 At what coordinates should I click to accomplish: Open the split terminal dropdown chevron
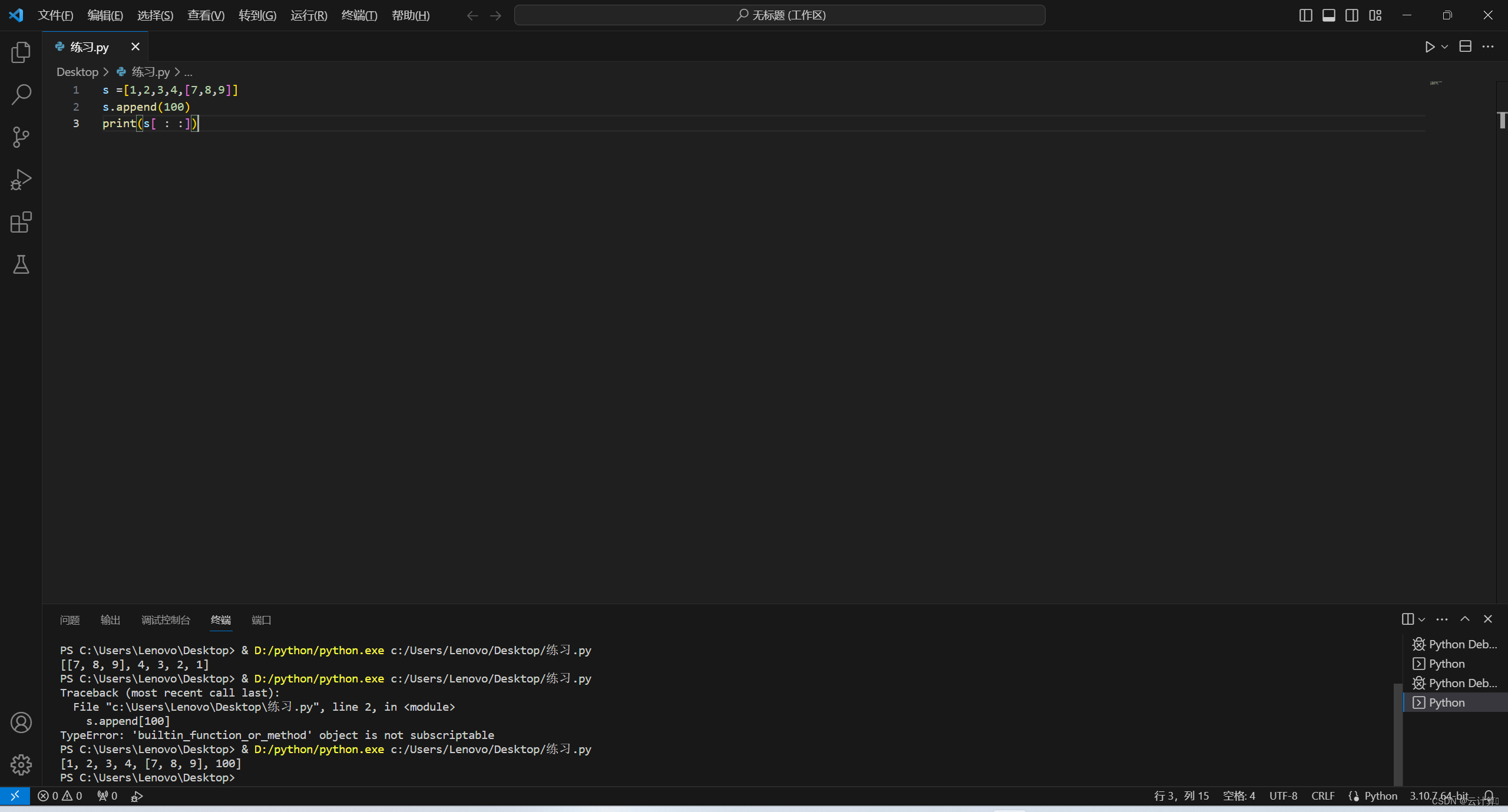(x=1422, y=619)
